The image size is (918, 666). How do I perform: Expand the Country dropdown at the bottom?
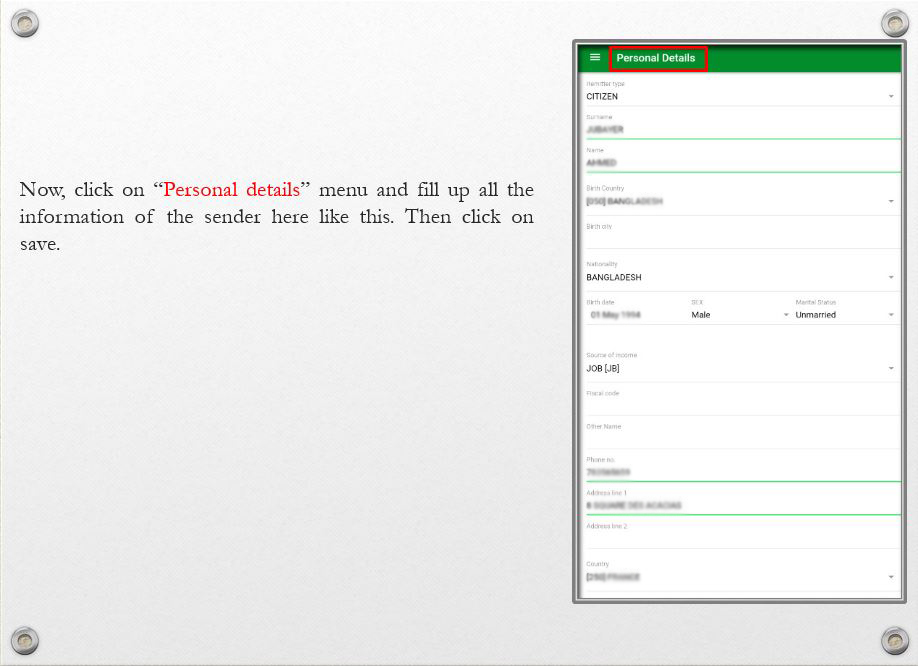[738, 577]
